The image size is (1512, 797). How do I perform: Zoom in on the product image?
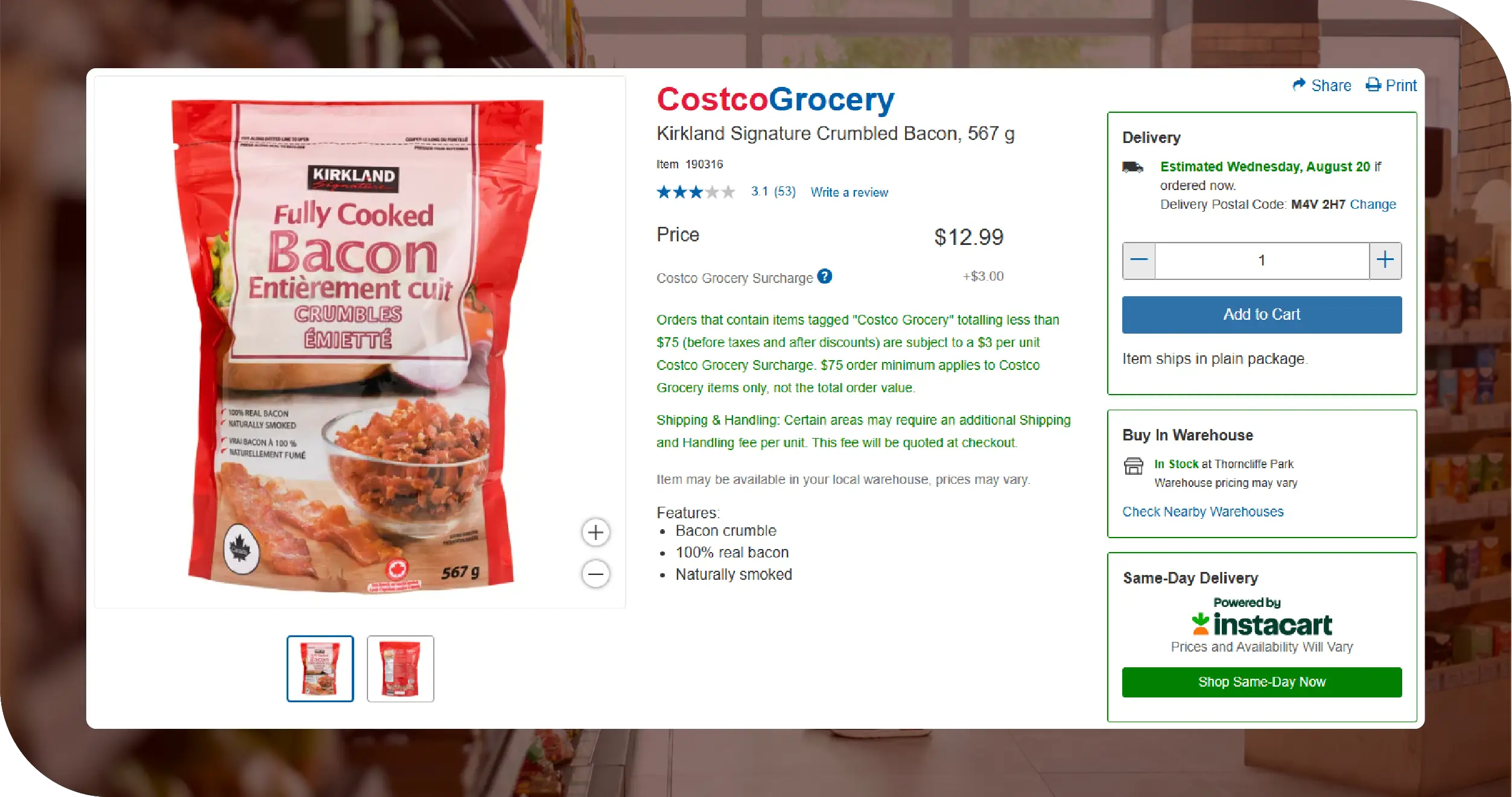click(596, 532)
